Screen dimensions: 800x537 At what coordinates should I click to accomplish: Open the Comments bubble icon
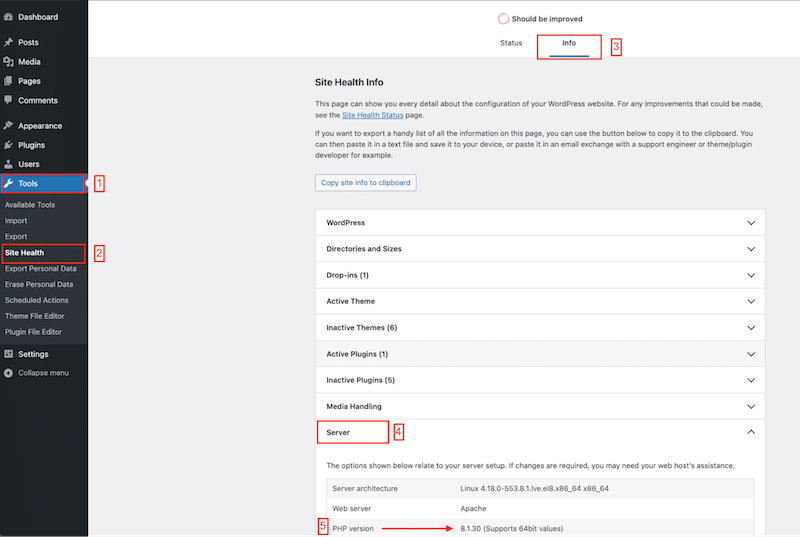tap(8, 100)
